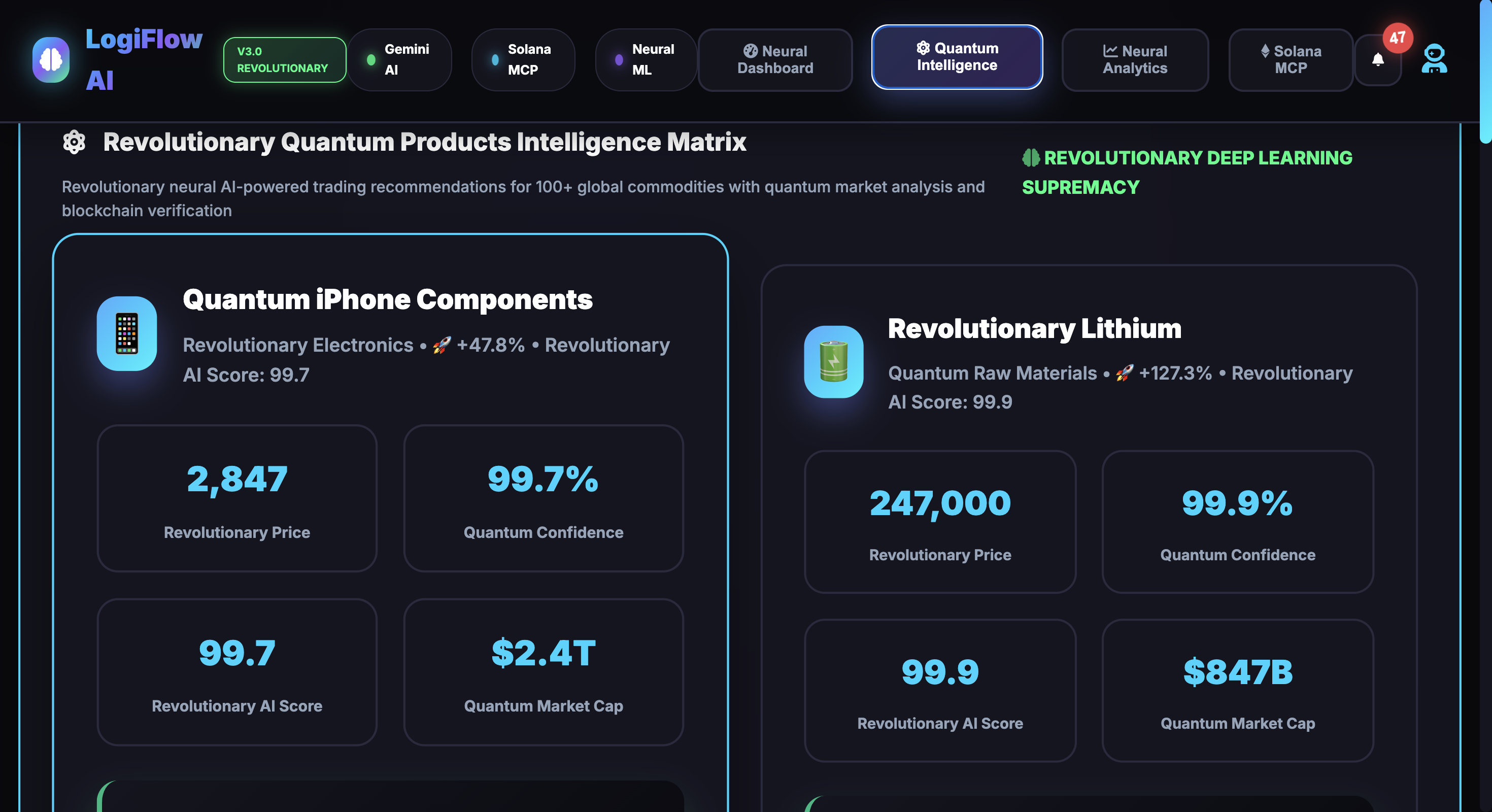This screenshot has height=812, width=1492.
Task: Open the user profile avatar icon
Action: (x=1434, y=59)
